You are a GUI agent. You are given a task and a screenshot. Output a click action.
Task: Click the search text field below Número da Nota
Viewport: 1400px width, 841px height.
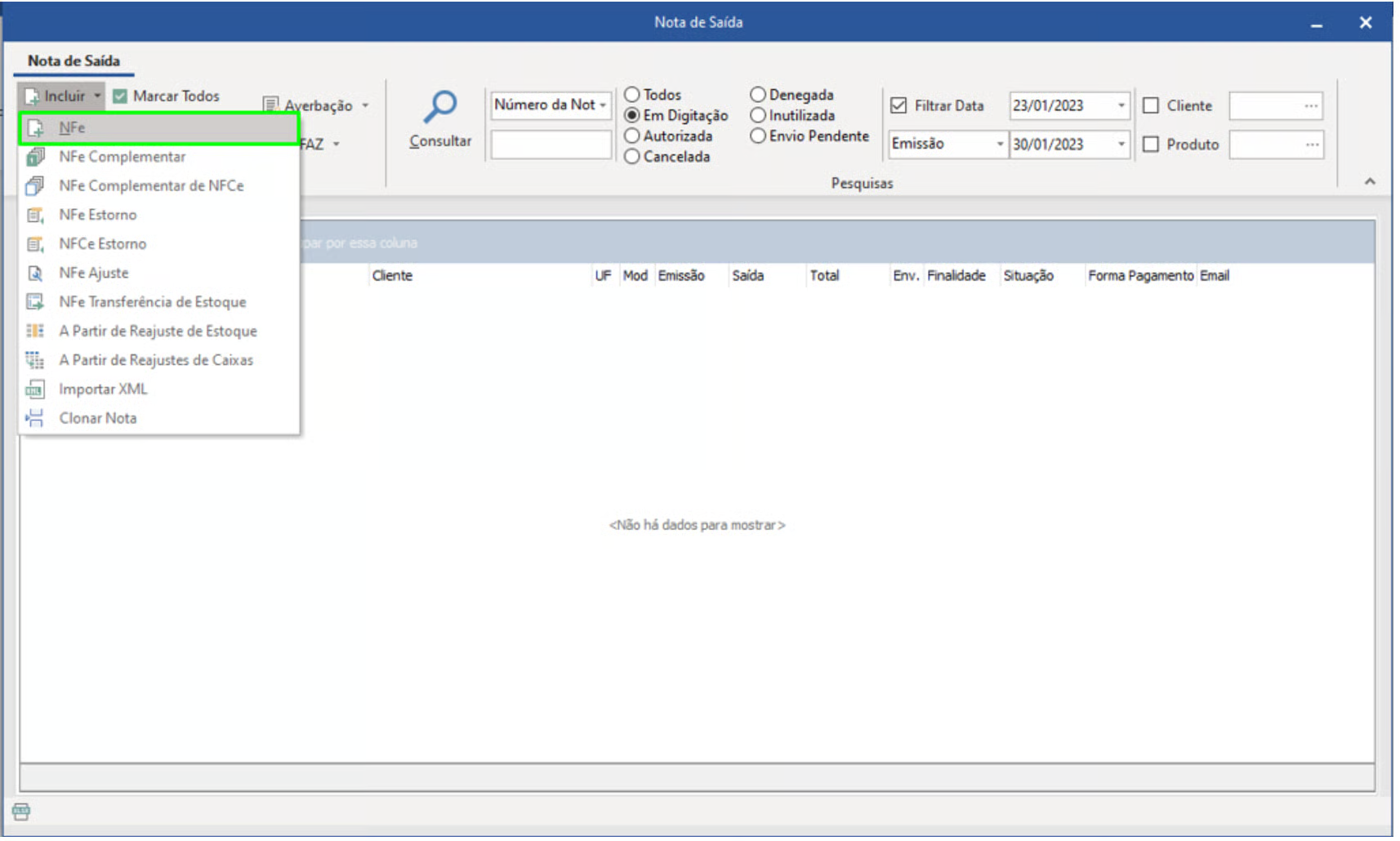[551, 145]
